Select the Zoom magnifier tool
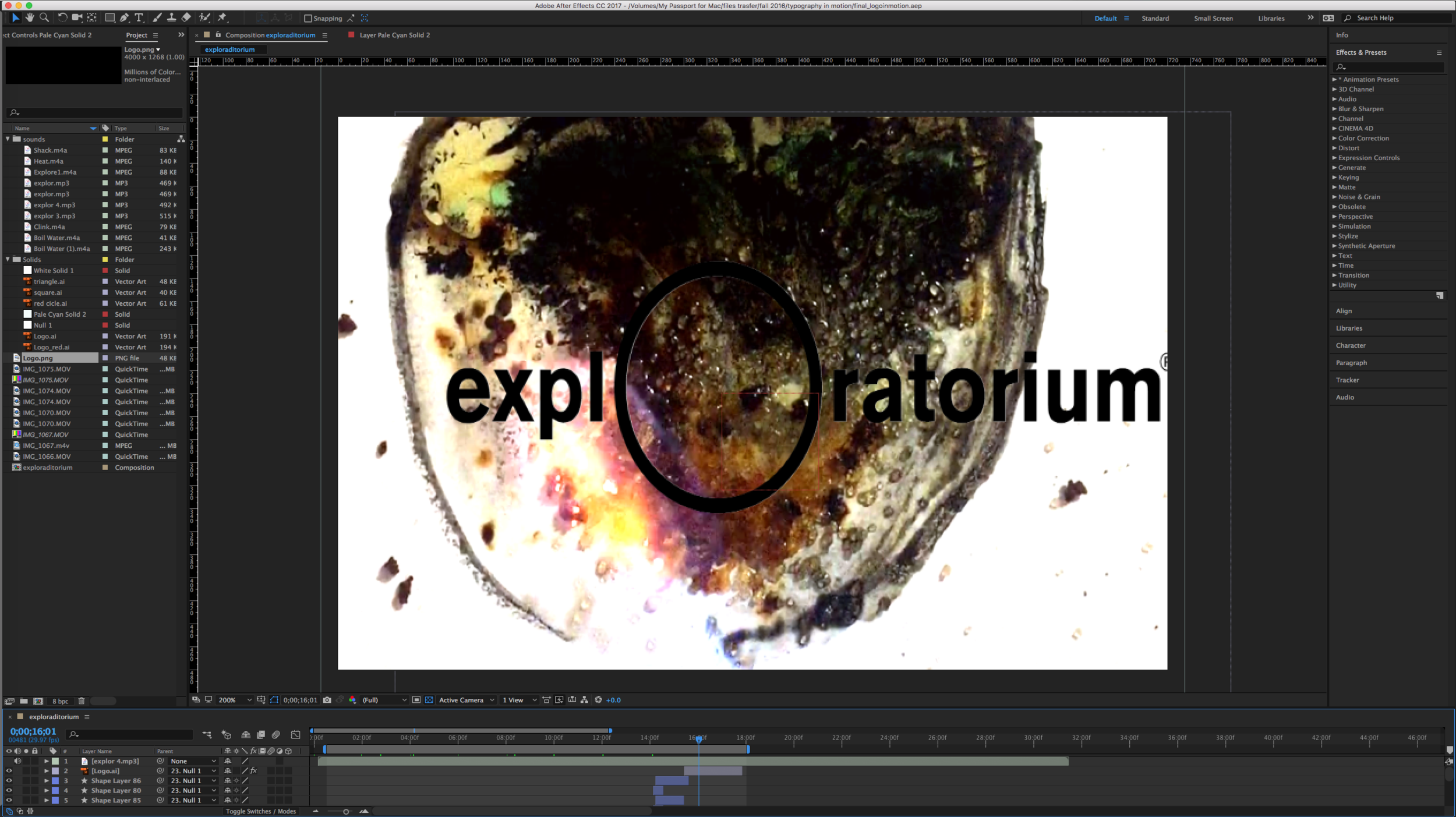Image resolution: width=1456 pixels, height=817 pixels. coord(44,17)
